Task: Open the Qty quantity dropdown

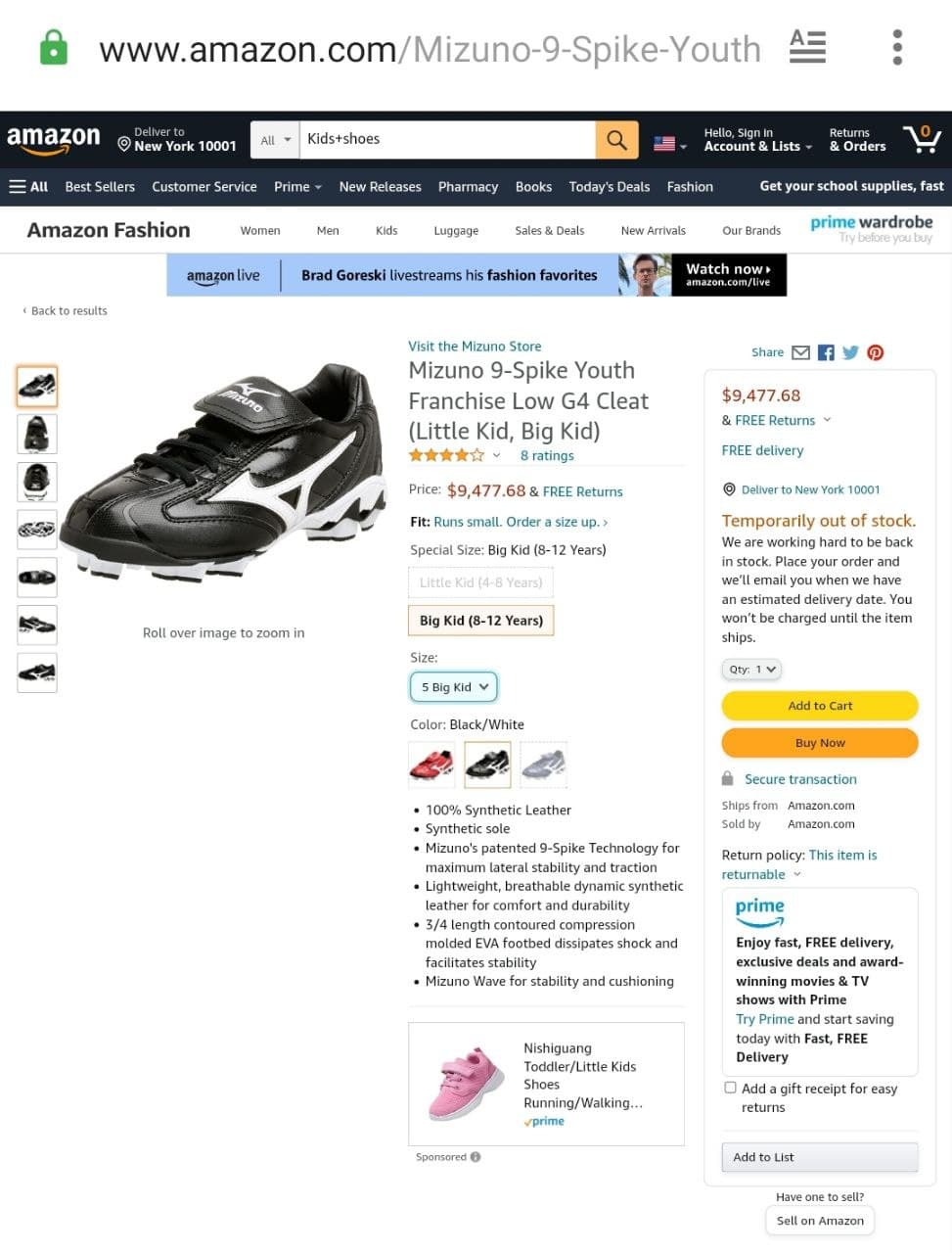Action: [751, 670]
